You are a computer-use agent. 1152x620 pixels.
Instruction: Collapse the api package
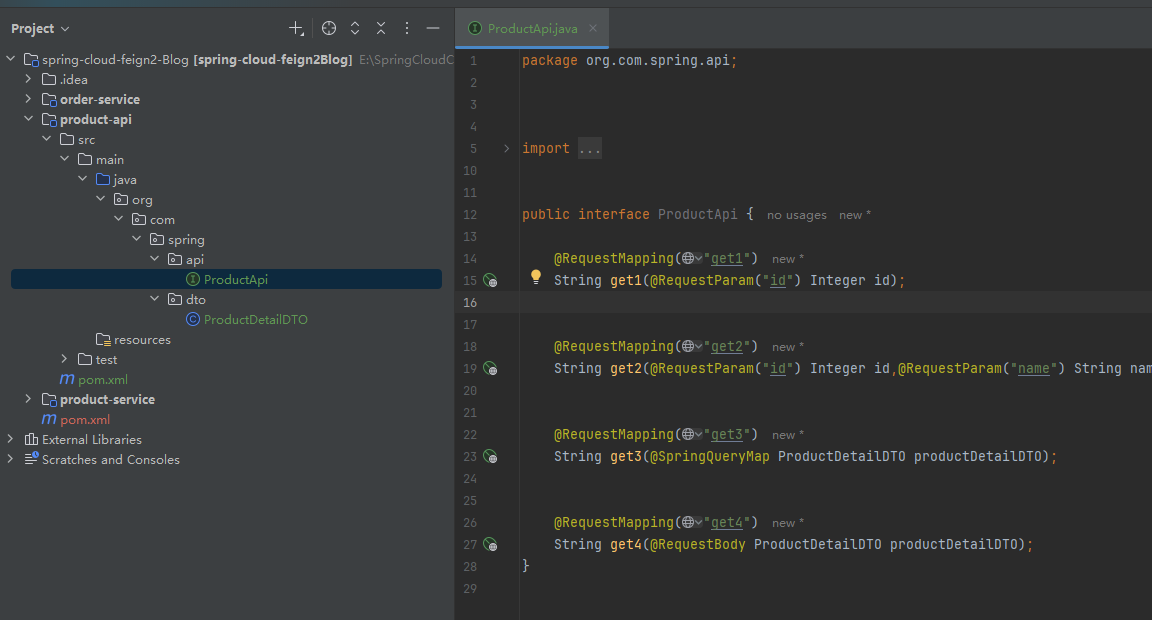point(154,259)
